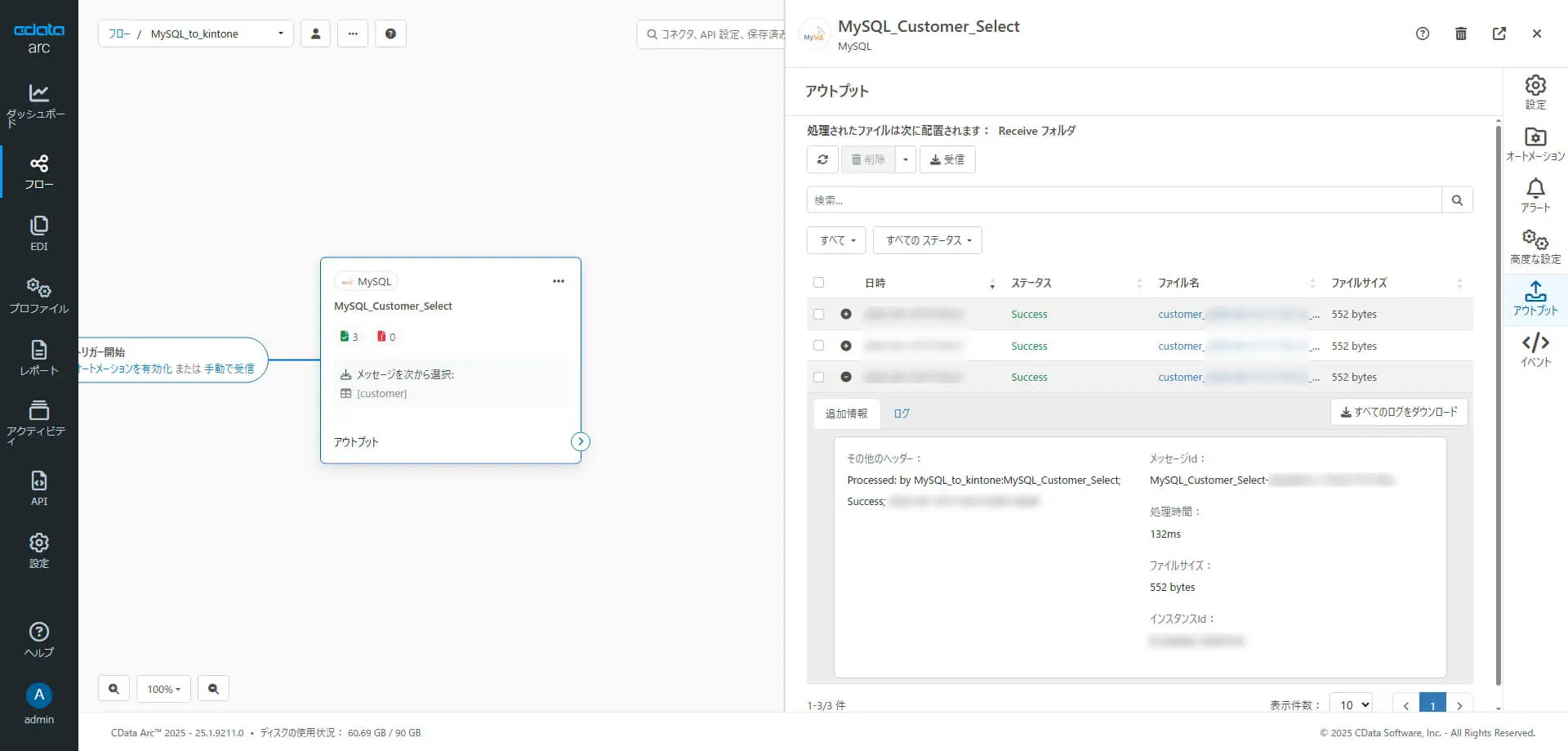Open the Profile sidebar section
1568x751 pixels.
click(x=38, y=296)
